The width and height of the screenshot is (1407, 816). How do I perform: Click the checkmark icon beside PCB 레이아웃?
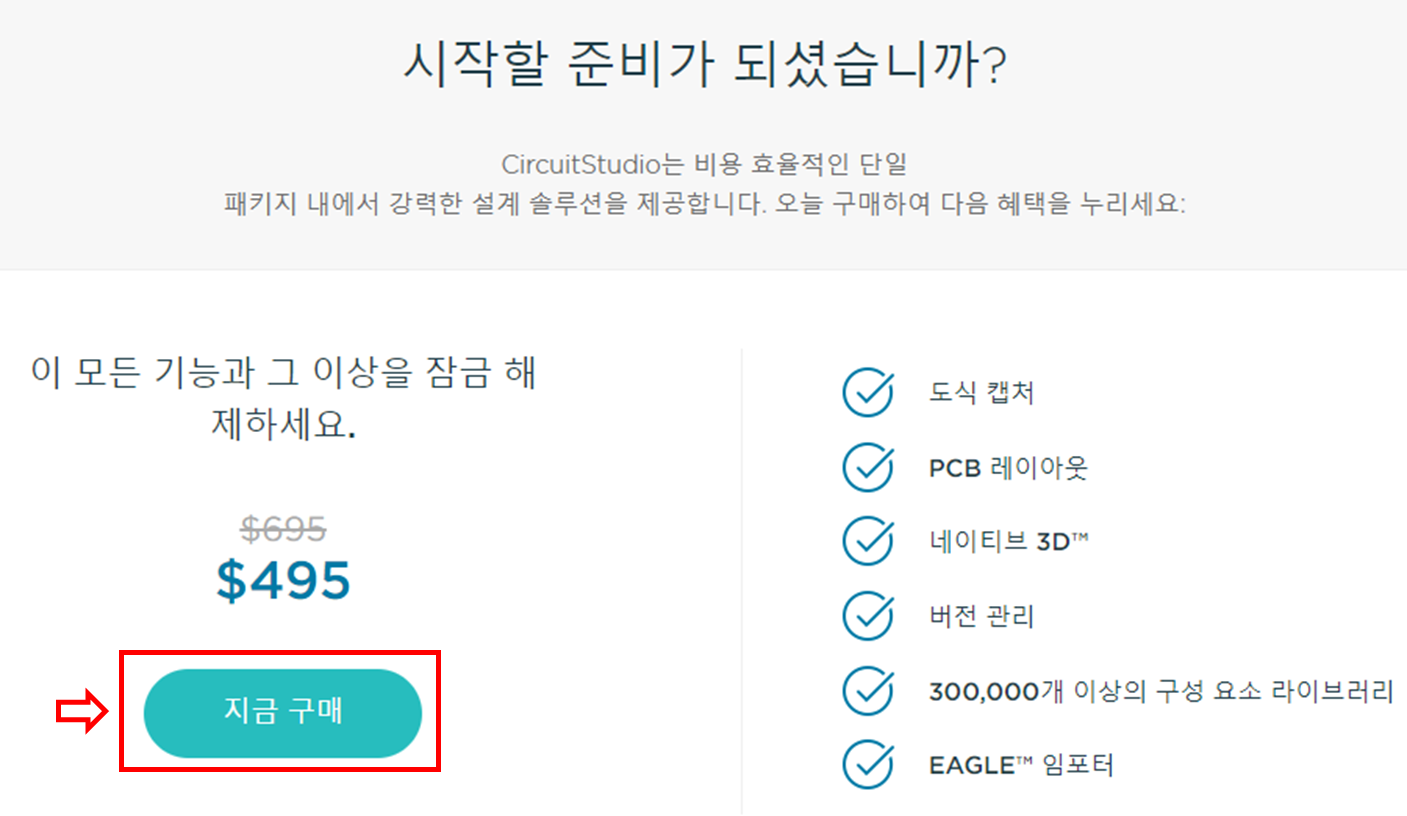click(868, 467)
